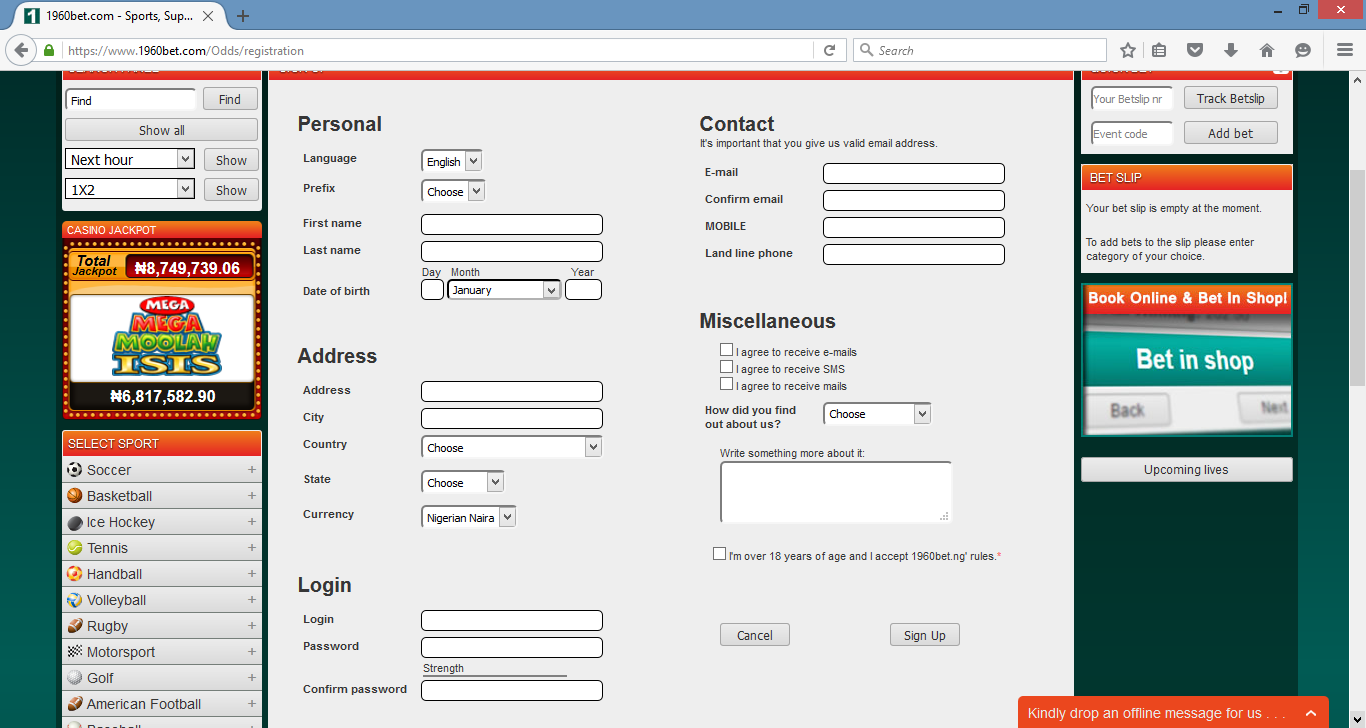Click the Motorsport checkered flag icon

[x=74, y=652]
